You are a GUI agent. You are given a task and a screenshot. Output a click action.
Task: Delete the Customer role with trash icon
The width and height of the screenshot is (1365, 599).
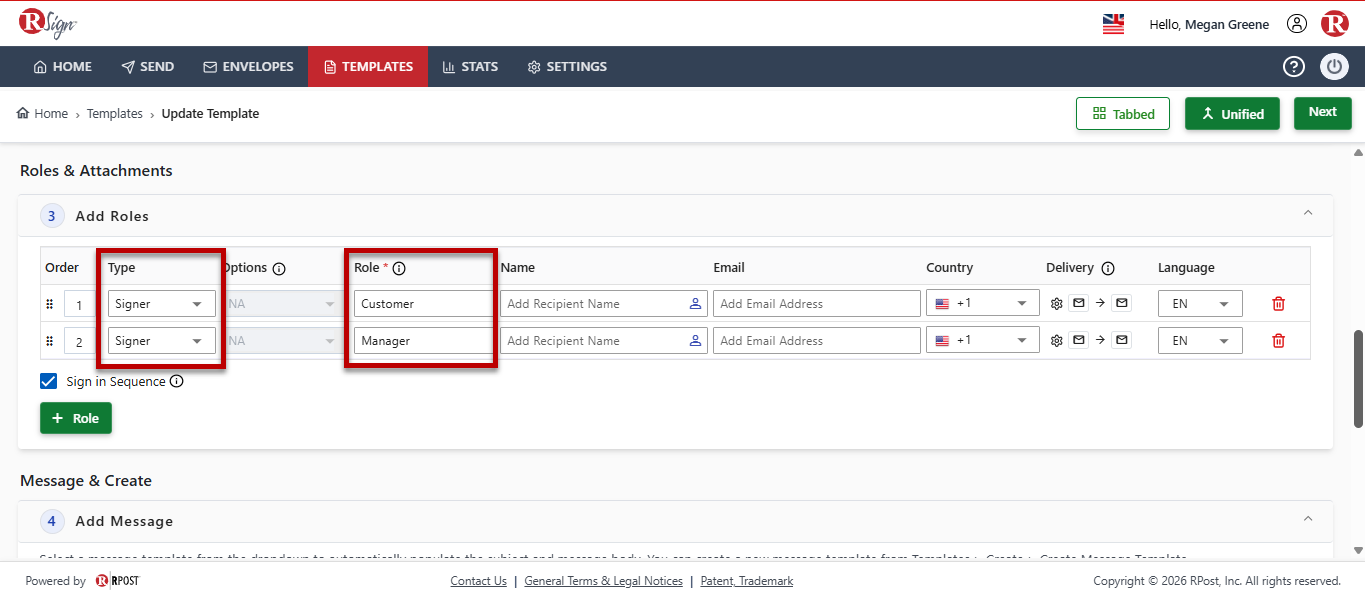point(1278,304)
